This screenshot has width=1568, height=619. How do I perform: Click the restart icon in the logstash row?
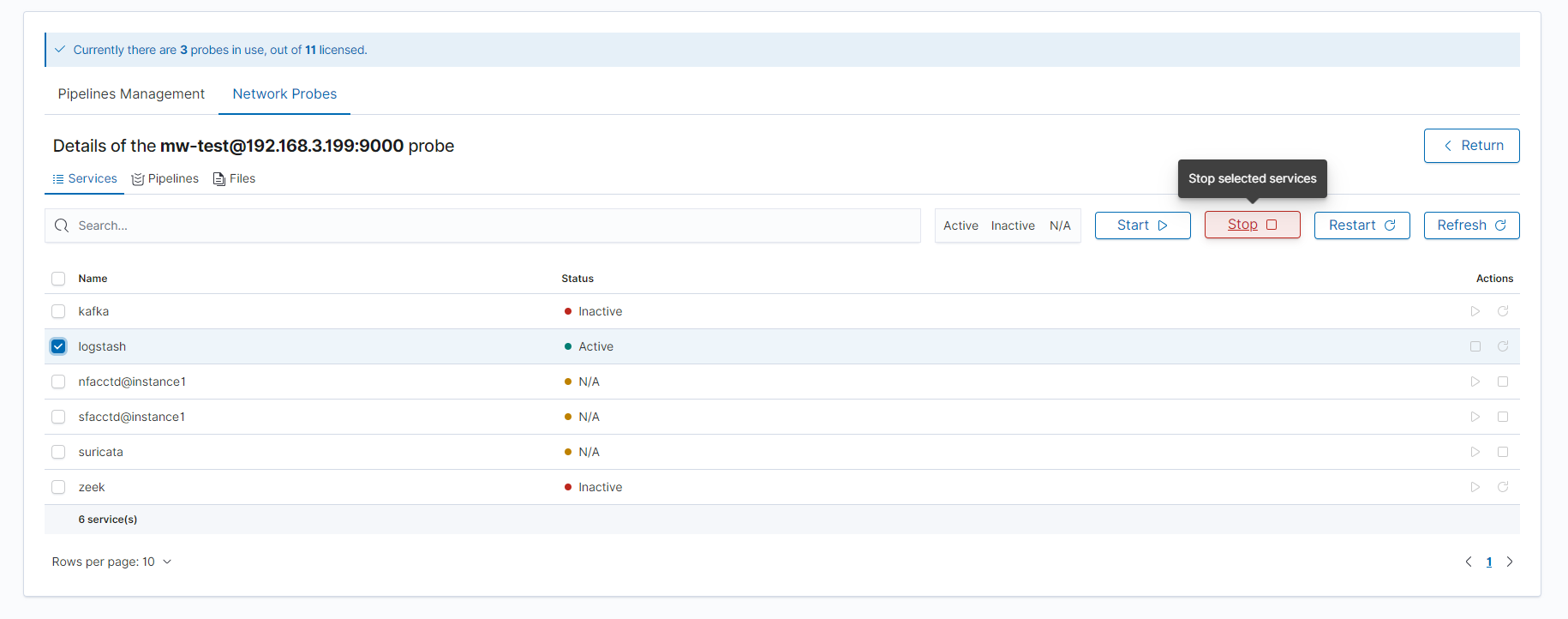coord(1502,346)
